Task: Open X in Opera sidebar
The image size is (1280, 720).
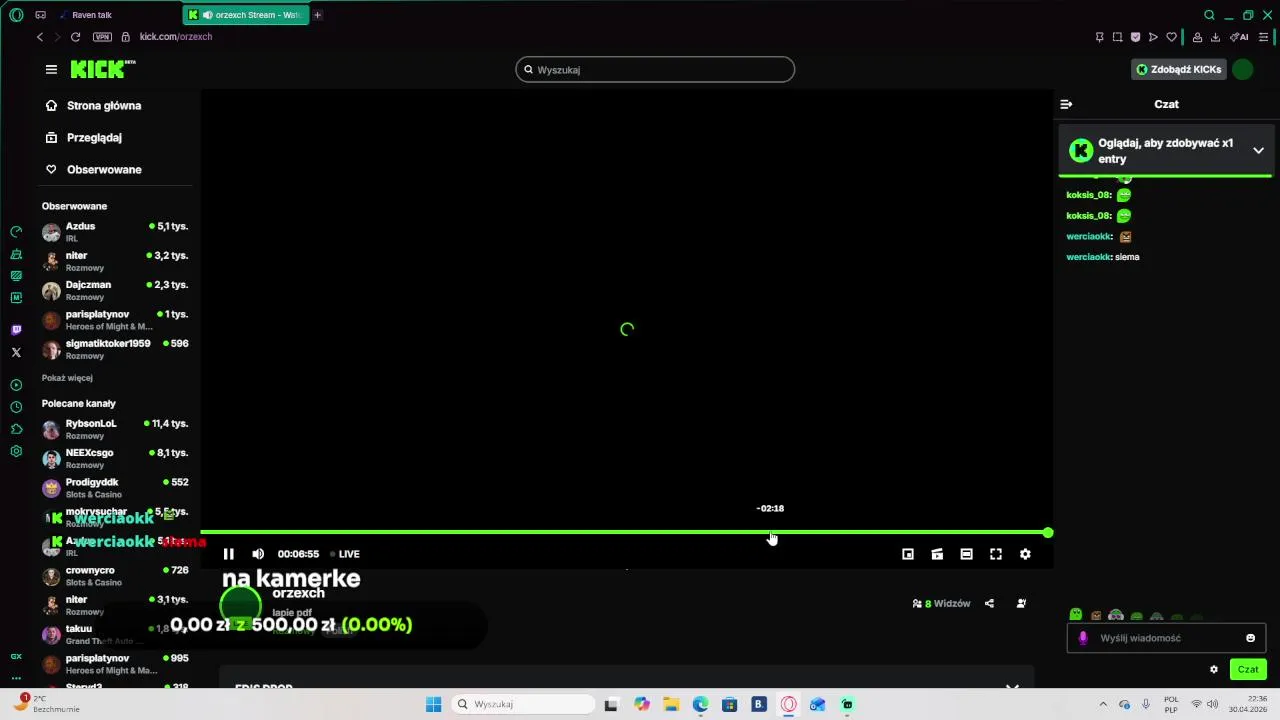Action: click(16, 352)
